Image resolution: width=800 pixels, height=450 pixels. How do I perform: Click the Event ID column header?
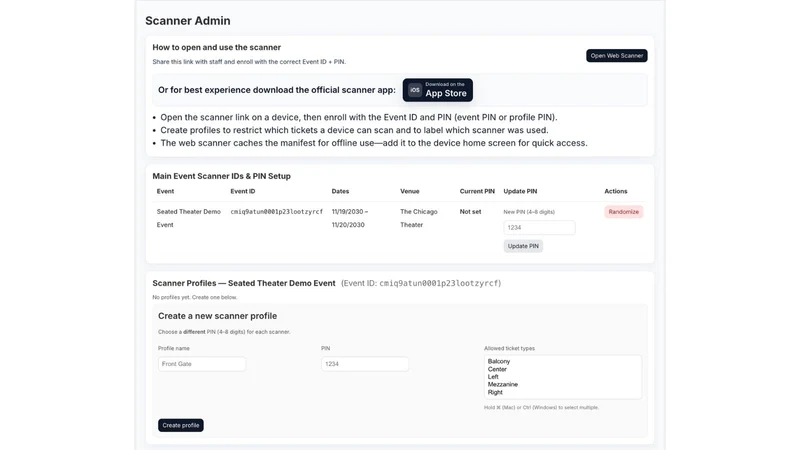tap(243, 191)
